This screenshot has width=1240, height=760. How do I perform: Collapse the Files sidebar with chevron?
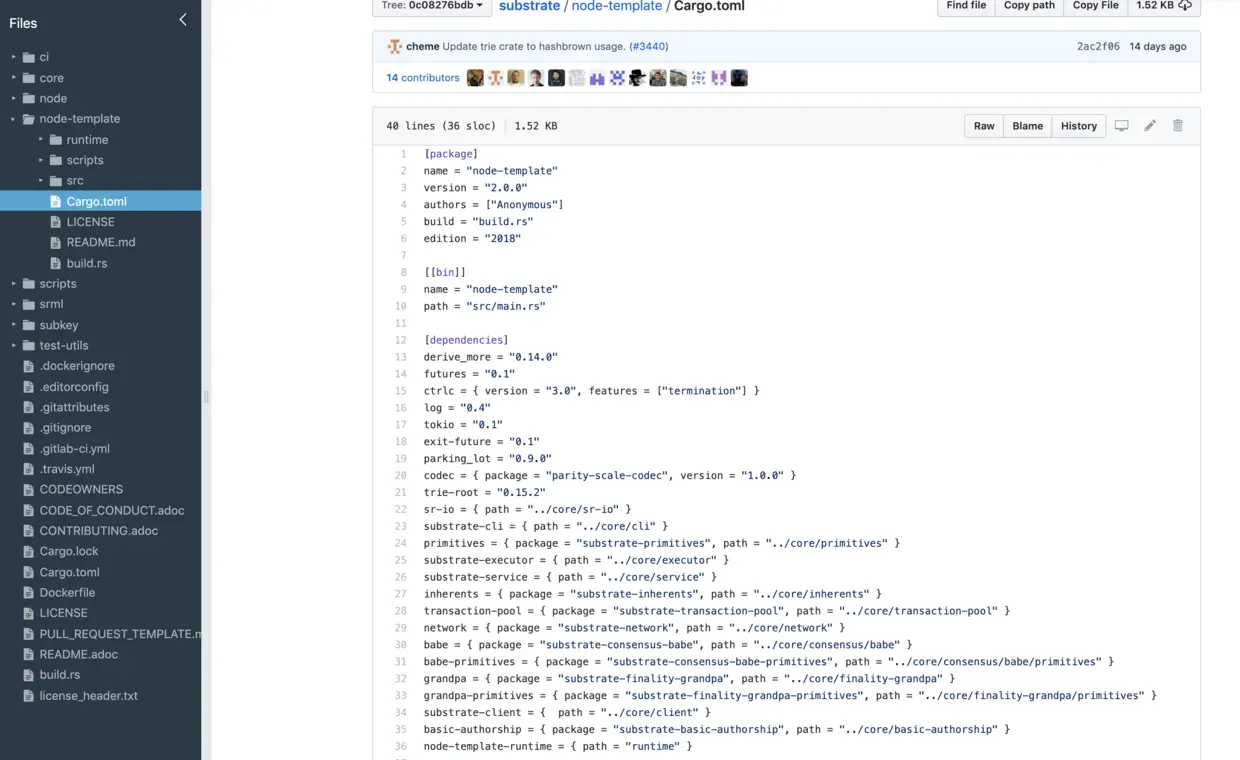point(182,20)
